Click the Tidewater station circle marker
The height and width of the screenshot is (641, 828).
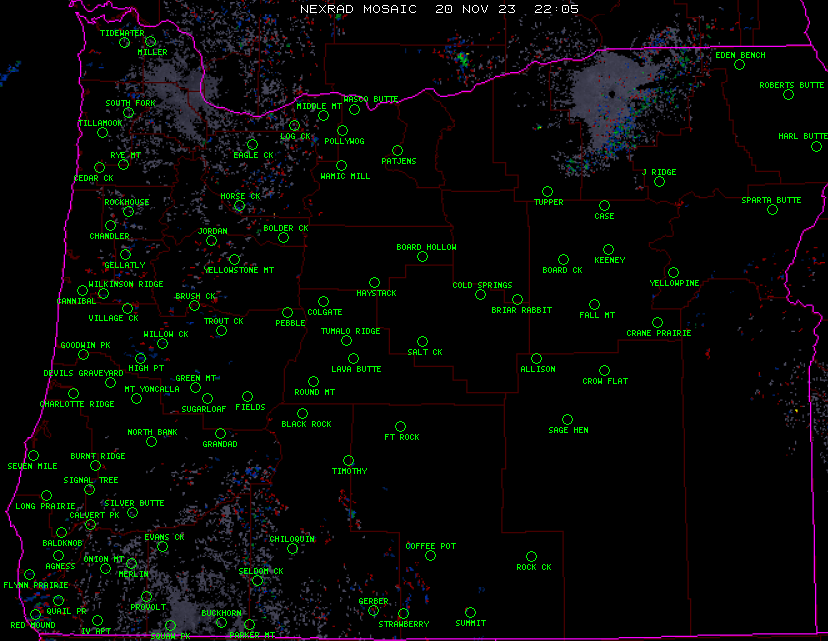(125, 43)
